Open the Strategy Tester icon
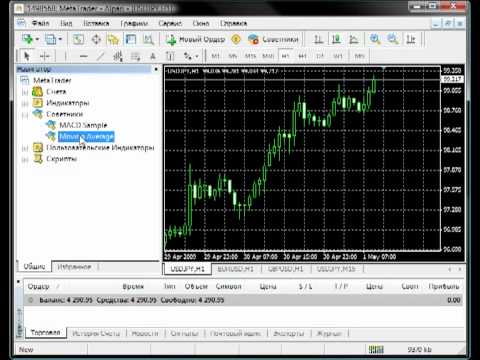This screenshot has height=360, width=480. click(148, 39)
